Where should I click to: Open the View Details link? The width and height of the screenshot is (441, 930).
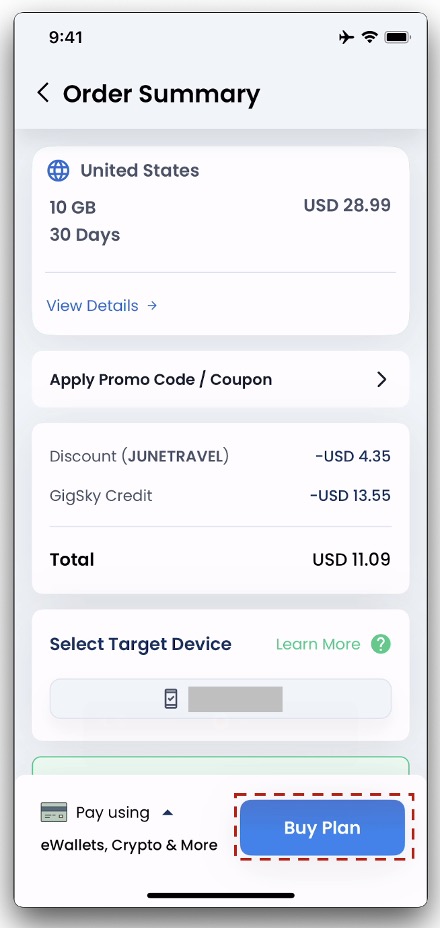point(92,305)
